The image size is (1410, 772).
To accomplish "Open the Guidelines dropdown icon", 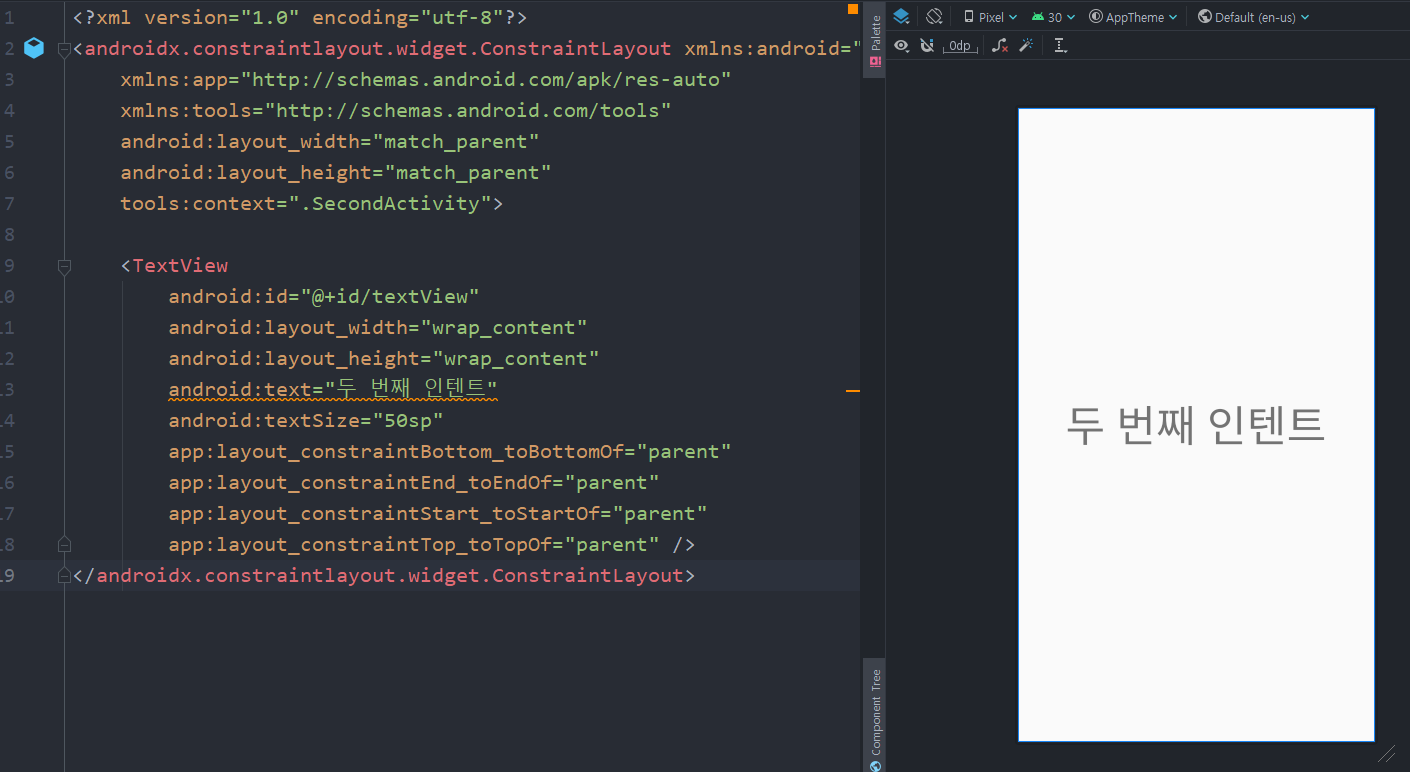I will [1060, 46].
